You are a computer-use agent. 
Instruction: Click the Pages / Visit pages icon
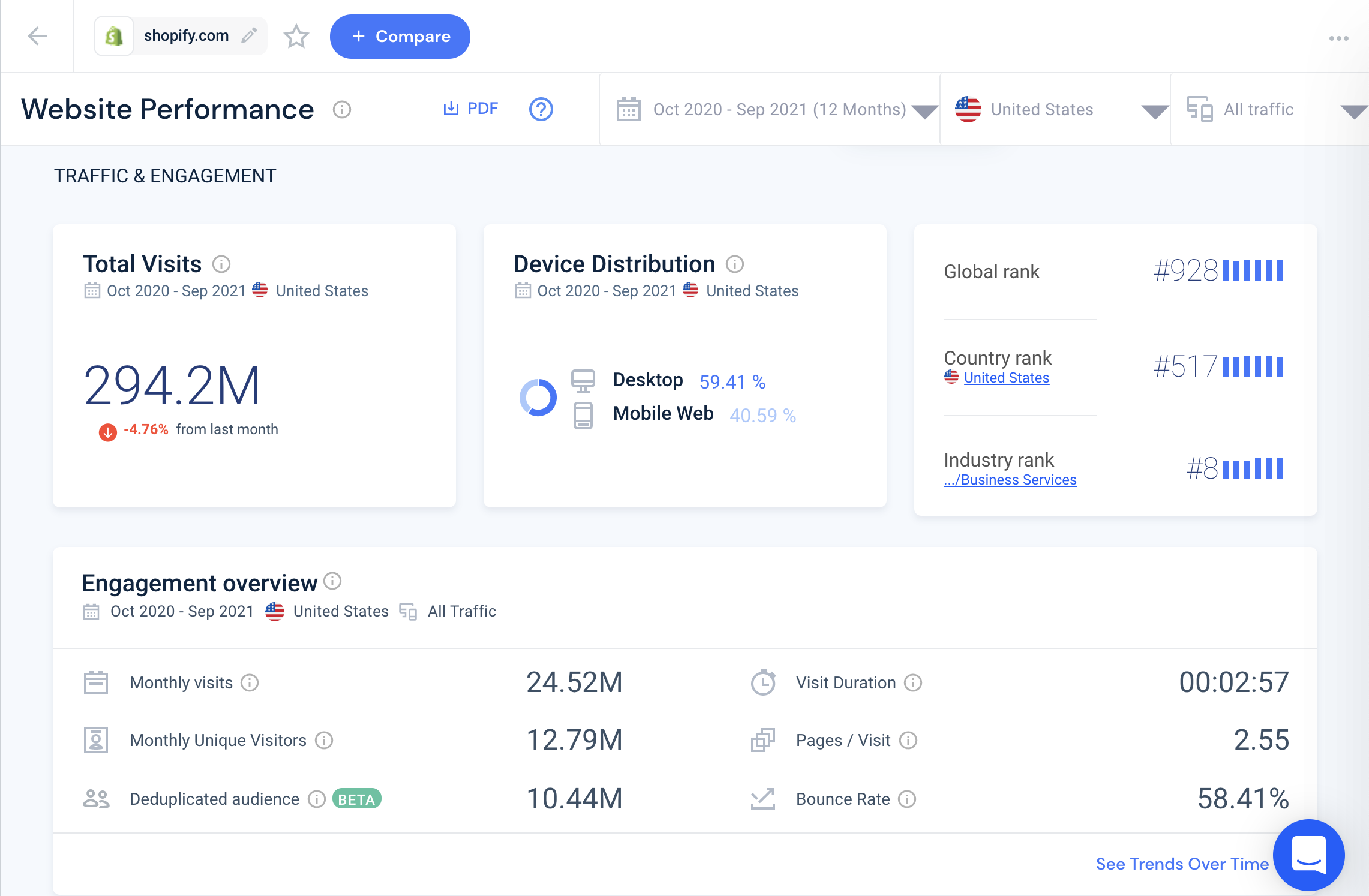(763, 740)
